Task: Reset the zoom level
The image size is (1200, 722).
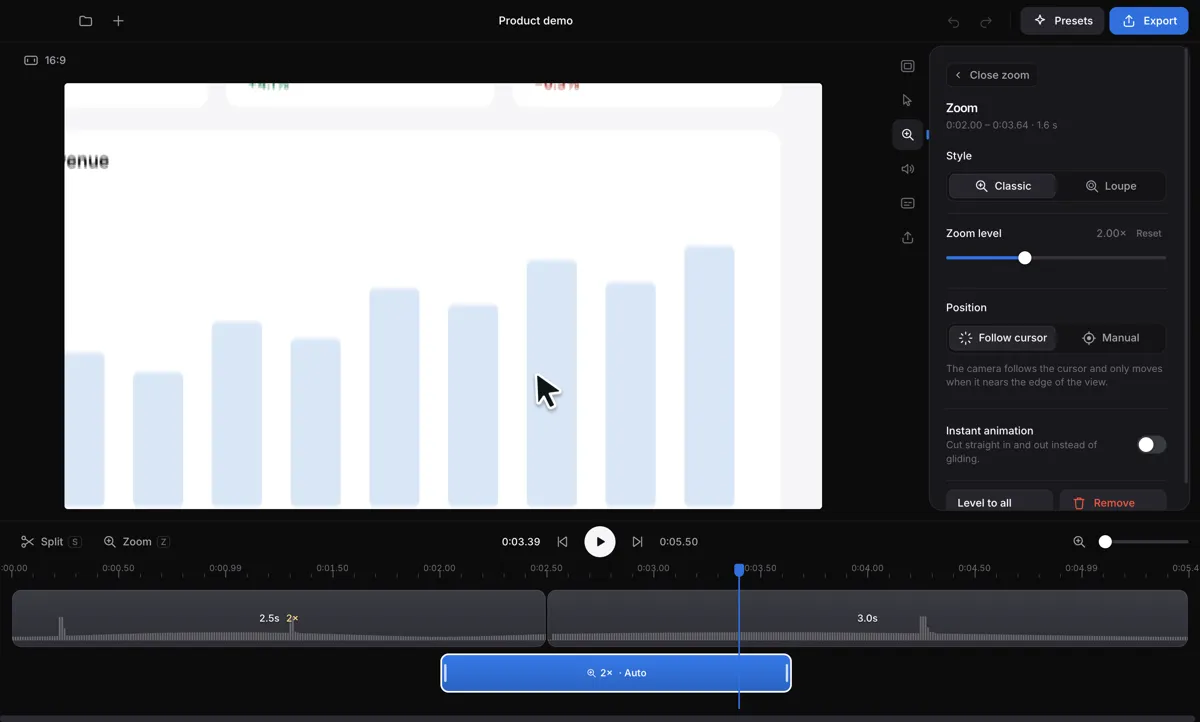Action: pos(1149,233)
